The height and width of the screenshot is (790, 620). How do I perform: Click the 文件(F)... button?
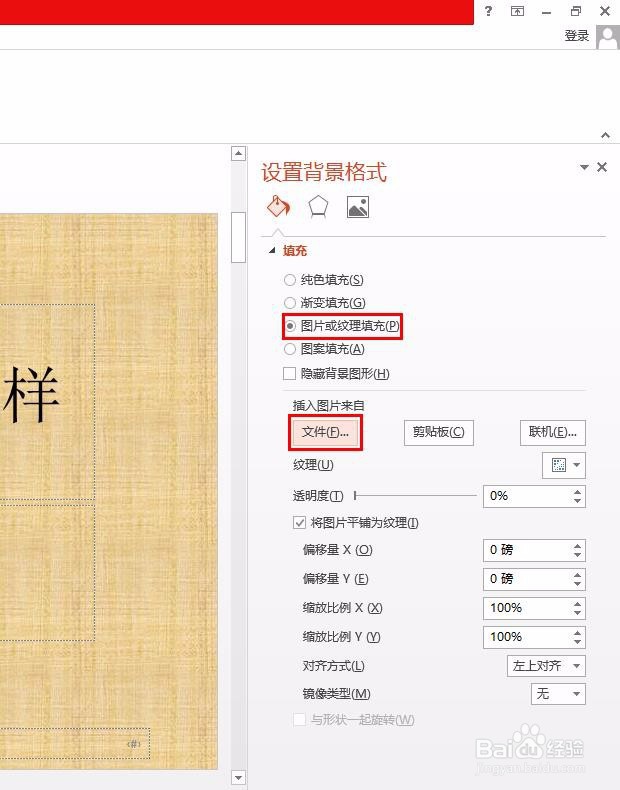325,432
